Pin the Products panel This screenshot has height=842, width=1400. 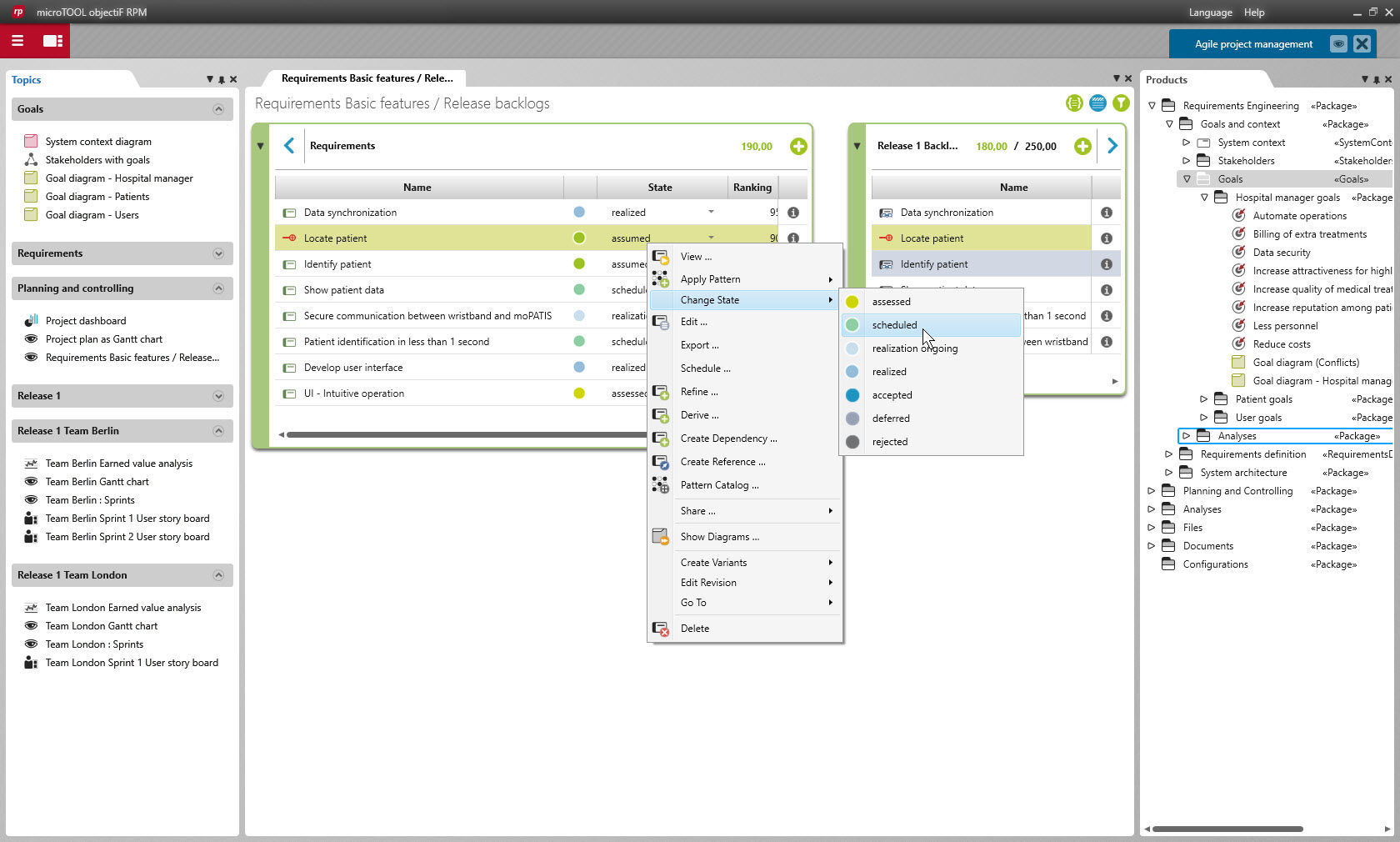[x=1376, y=80]
